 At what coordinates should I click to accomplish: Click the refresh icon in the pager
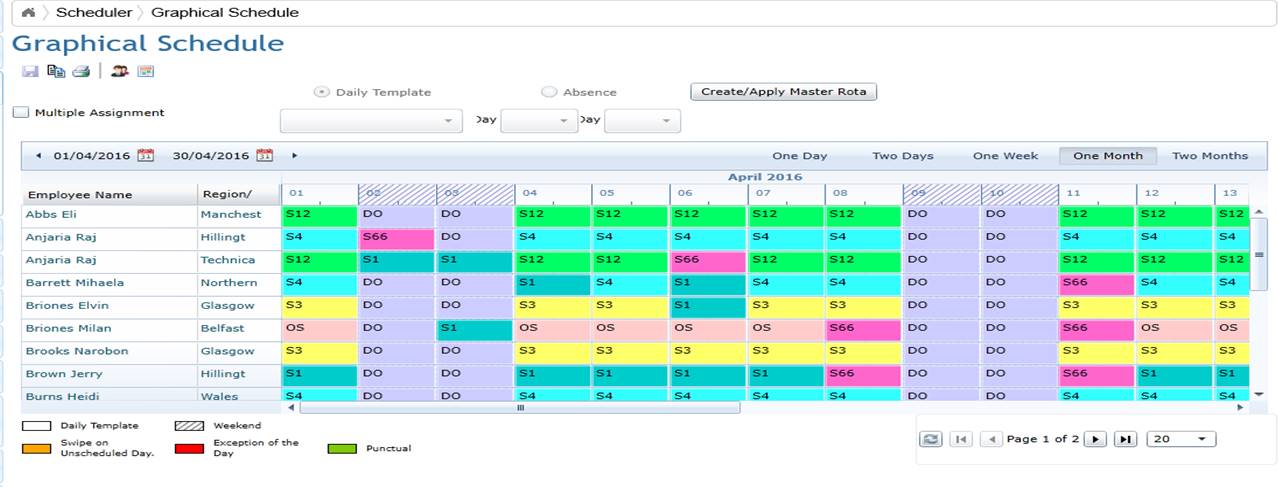click(930, 439)
